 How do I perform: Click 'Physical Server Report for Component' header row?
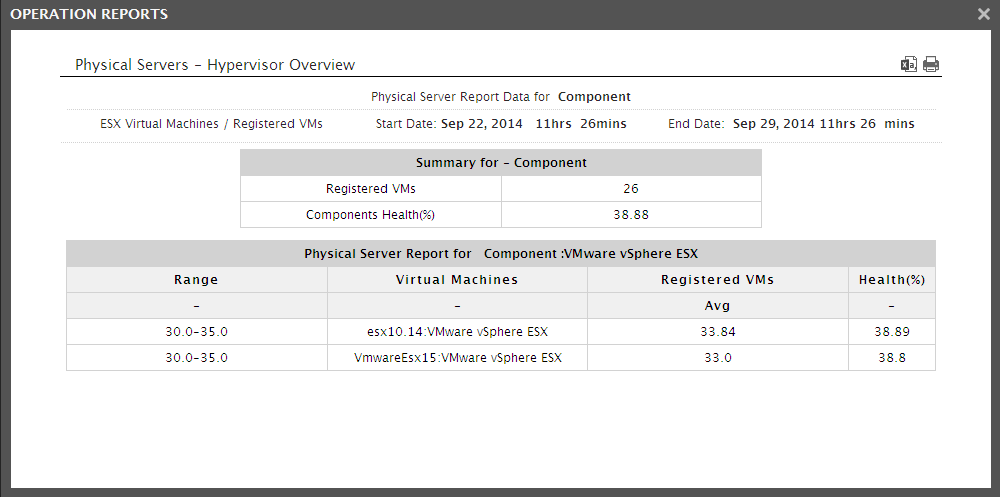501,254
